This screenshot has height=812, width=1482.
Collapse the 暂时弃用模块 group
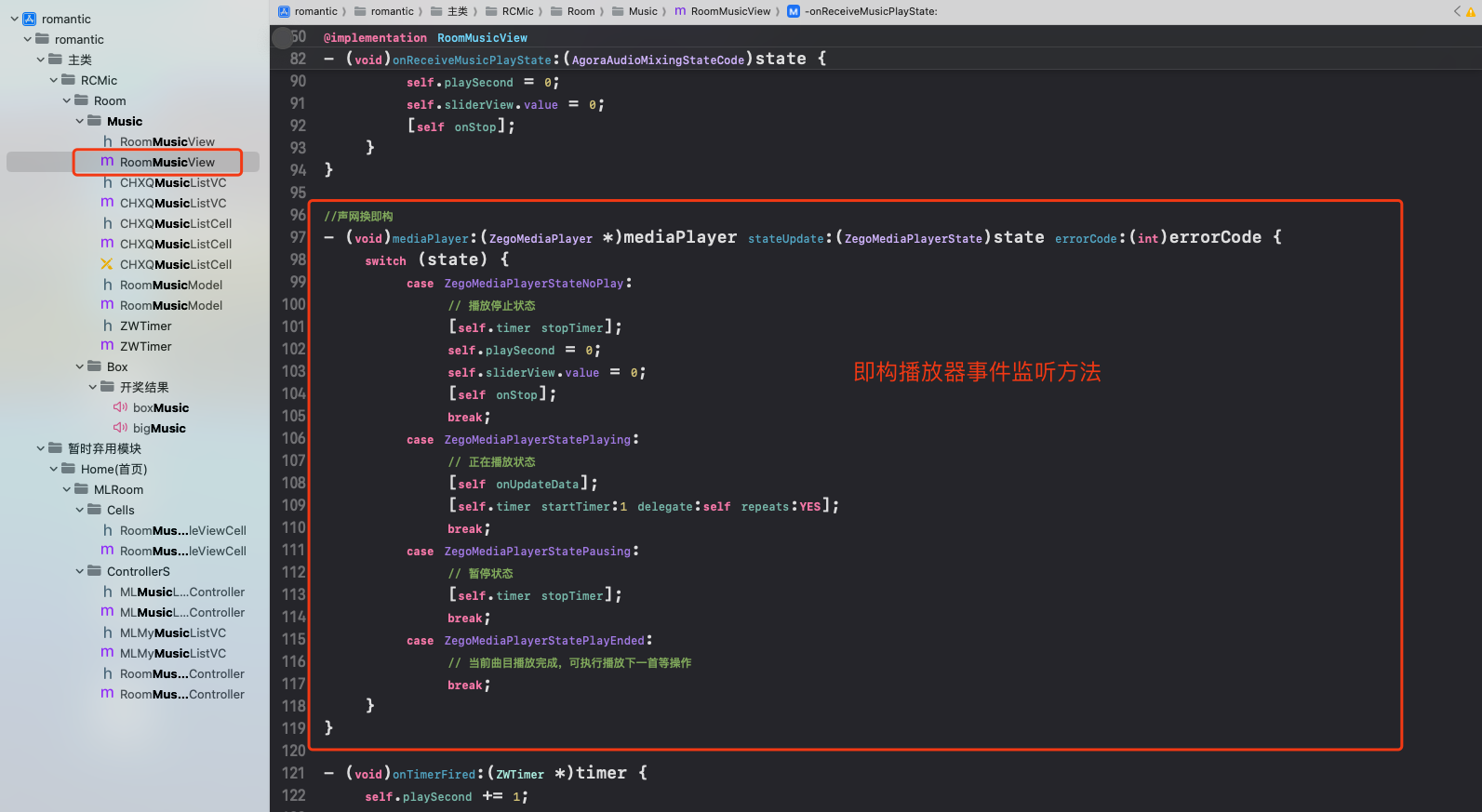tap(40, 448)
